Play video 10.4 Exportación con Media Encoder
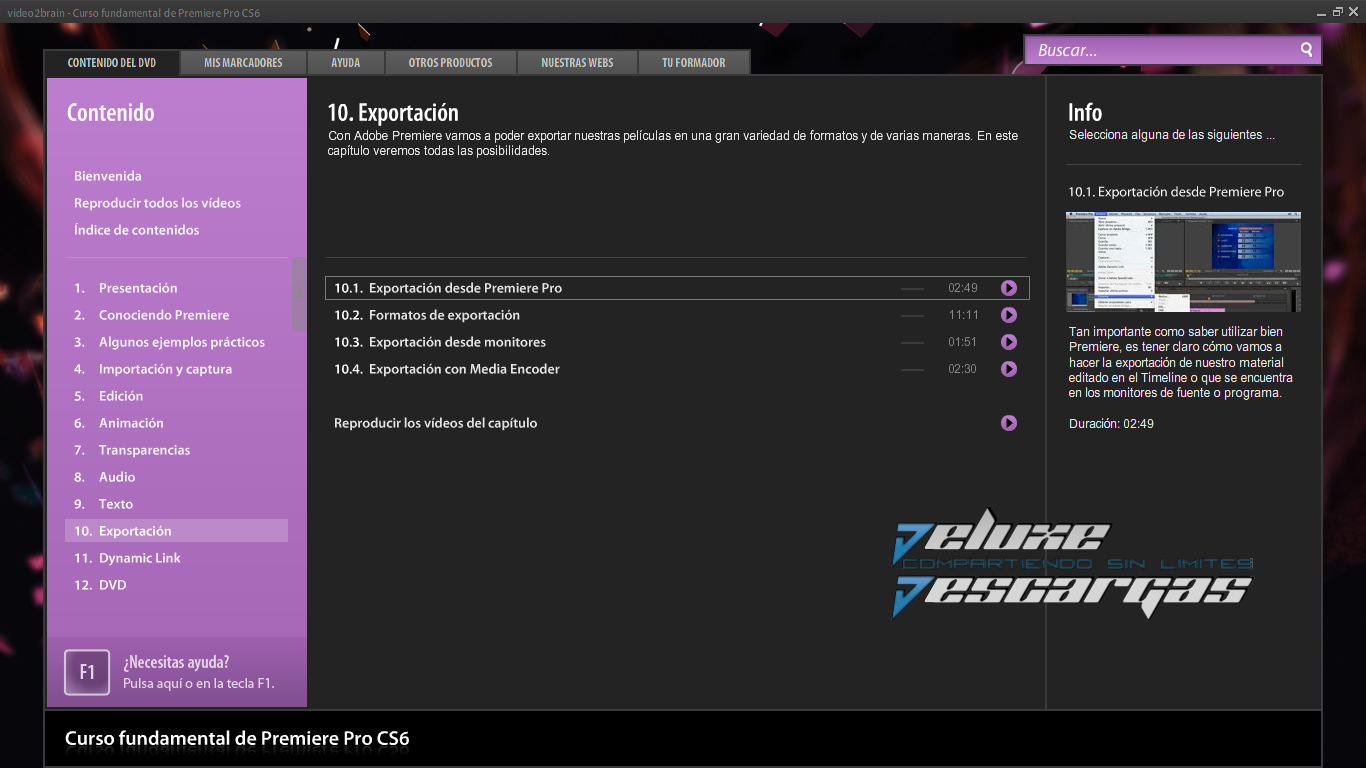 pos(1009,369)
